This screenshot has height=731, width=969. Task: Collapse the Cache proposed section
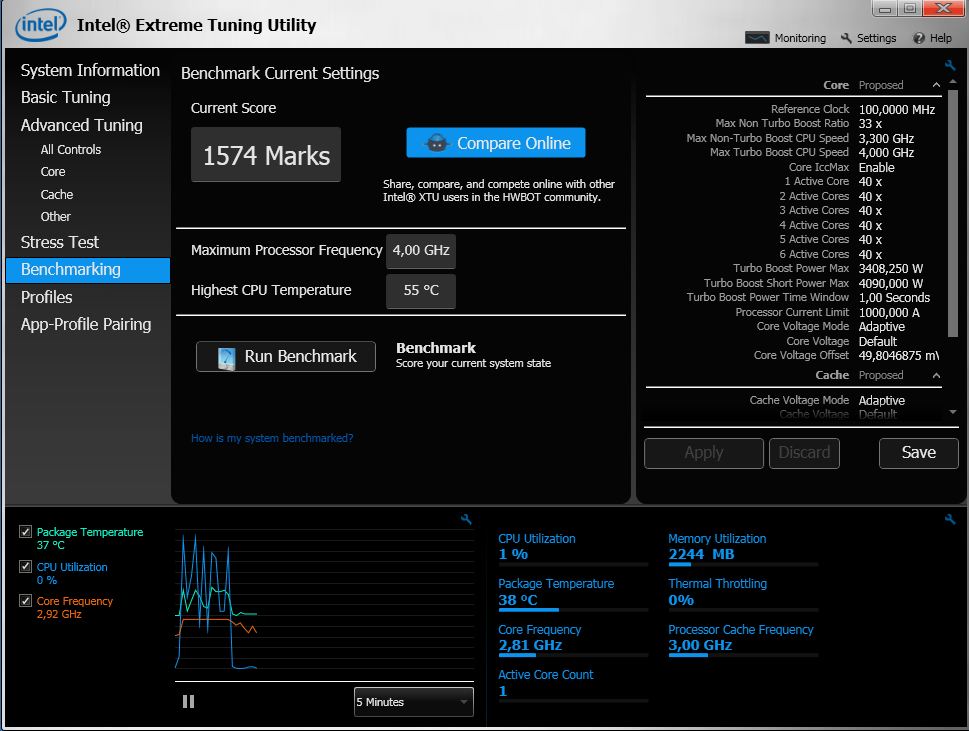936,375
